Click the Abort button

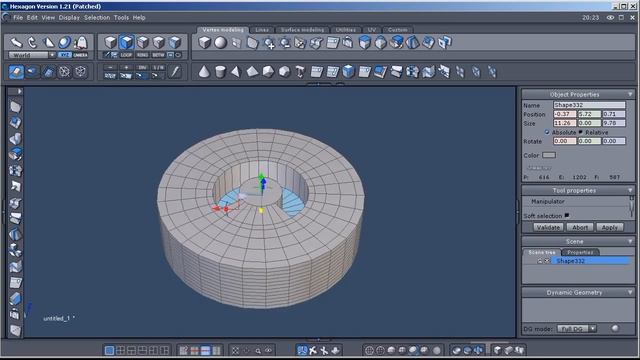coord(580,227)
